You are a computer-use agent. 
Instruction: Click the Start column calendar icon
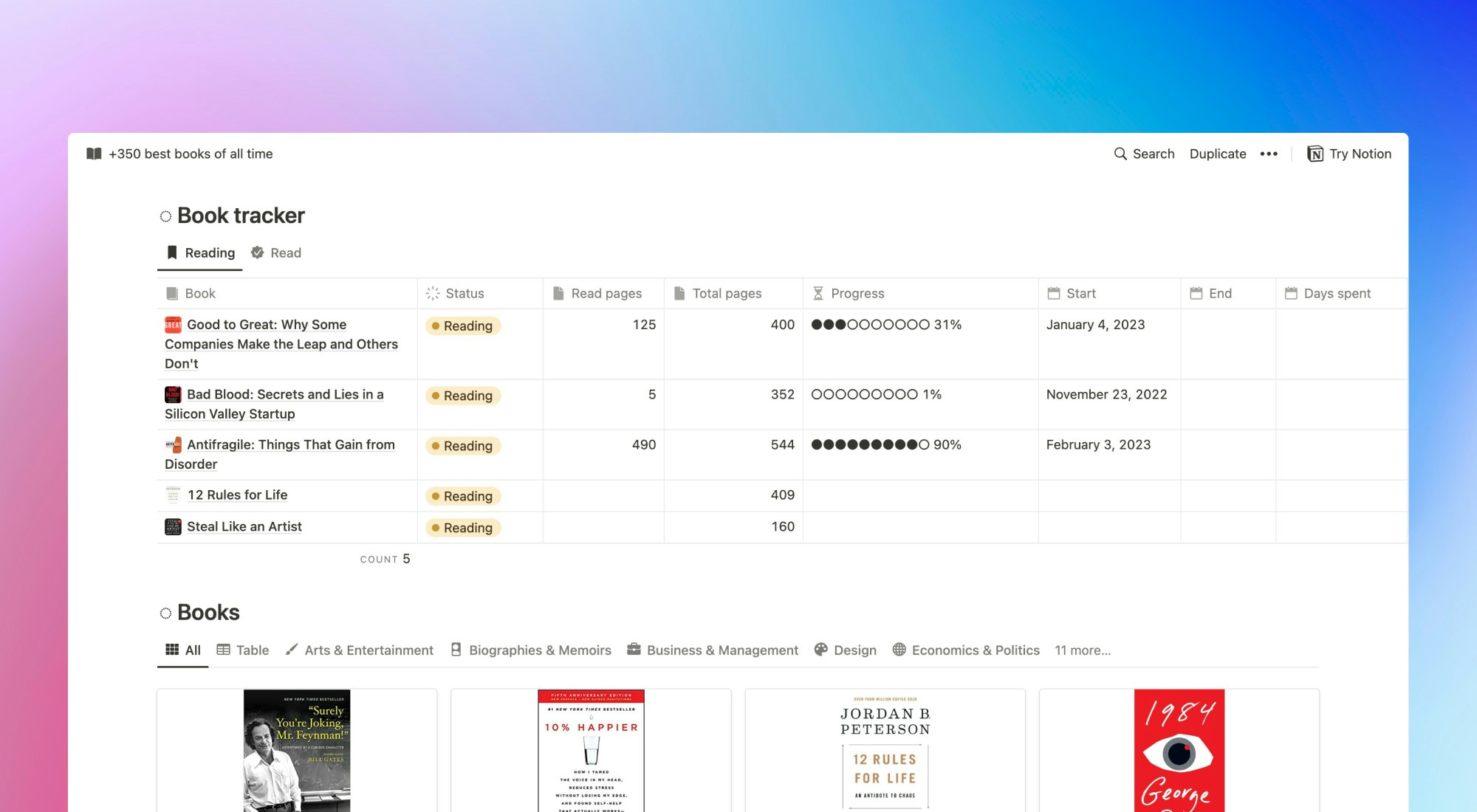pyautogui.click(x=1054, y=293)
